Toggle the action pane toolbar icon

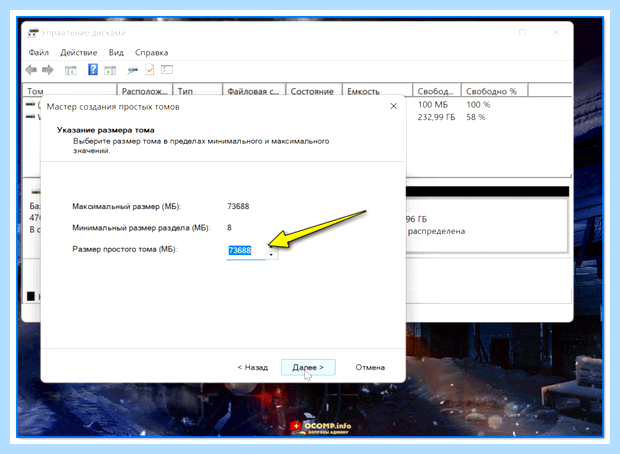pos(110,70)
